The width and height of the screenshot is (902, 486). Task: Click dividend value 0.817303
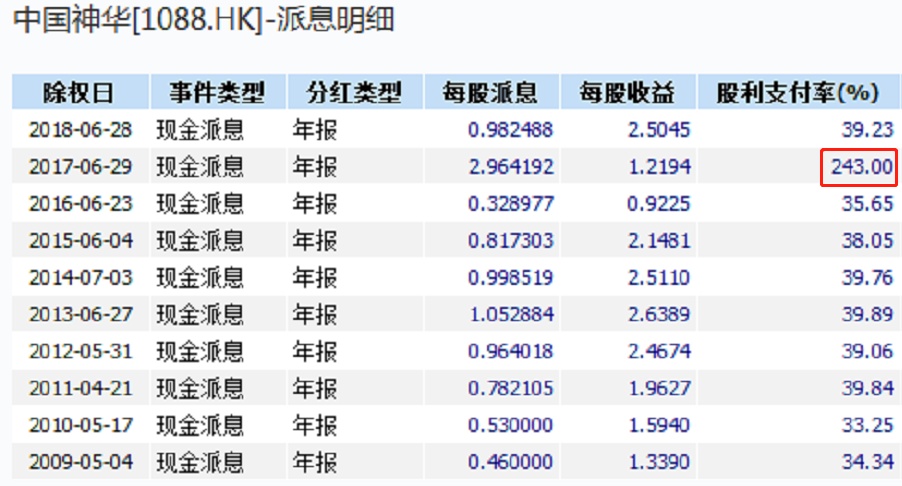coord(511,240)
